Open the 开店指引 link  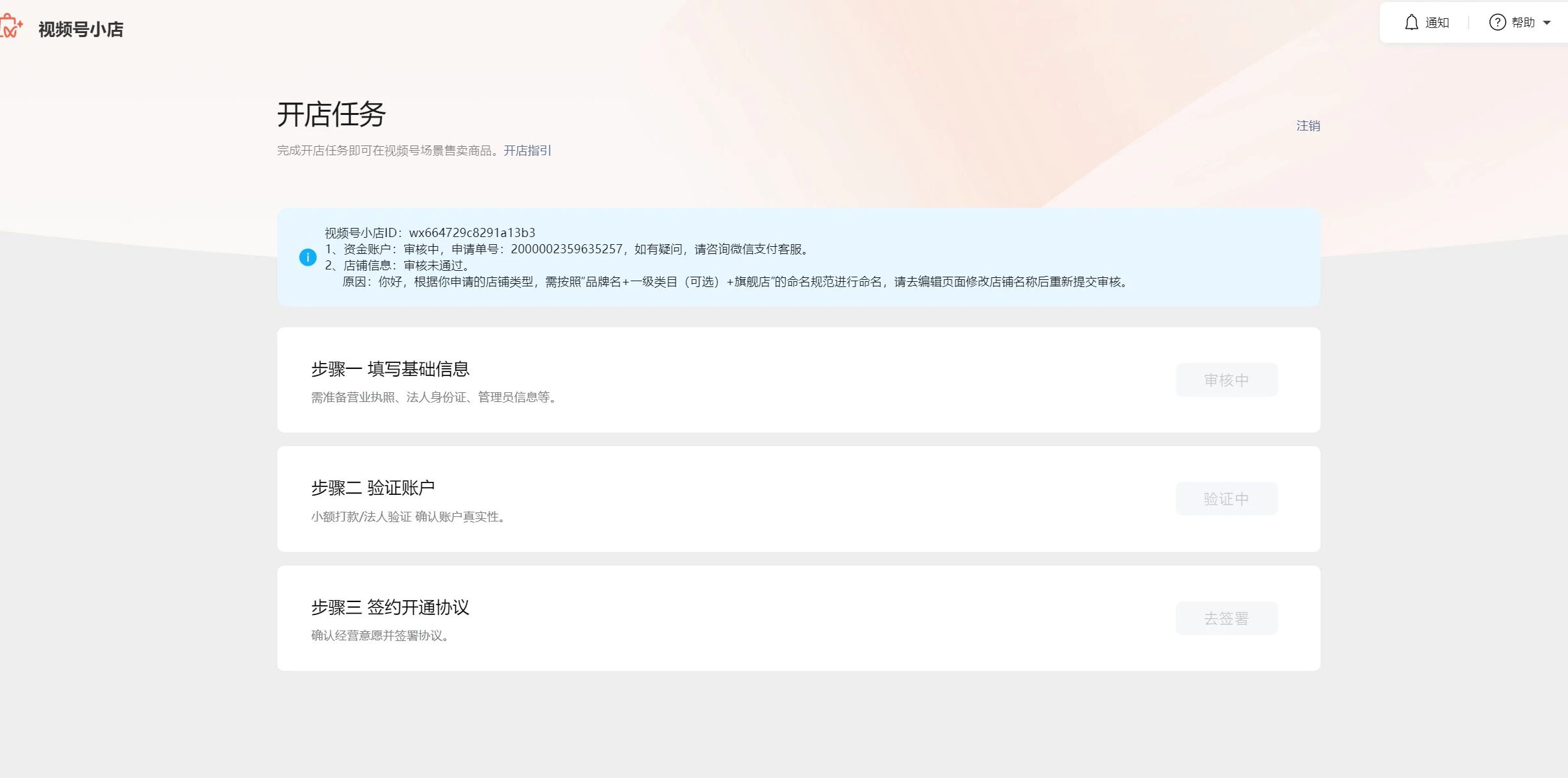527,151
